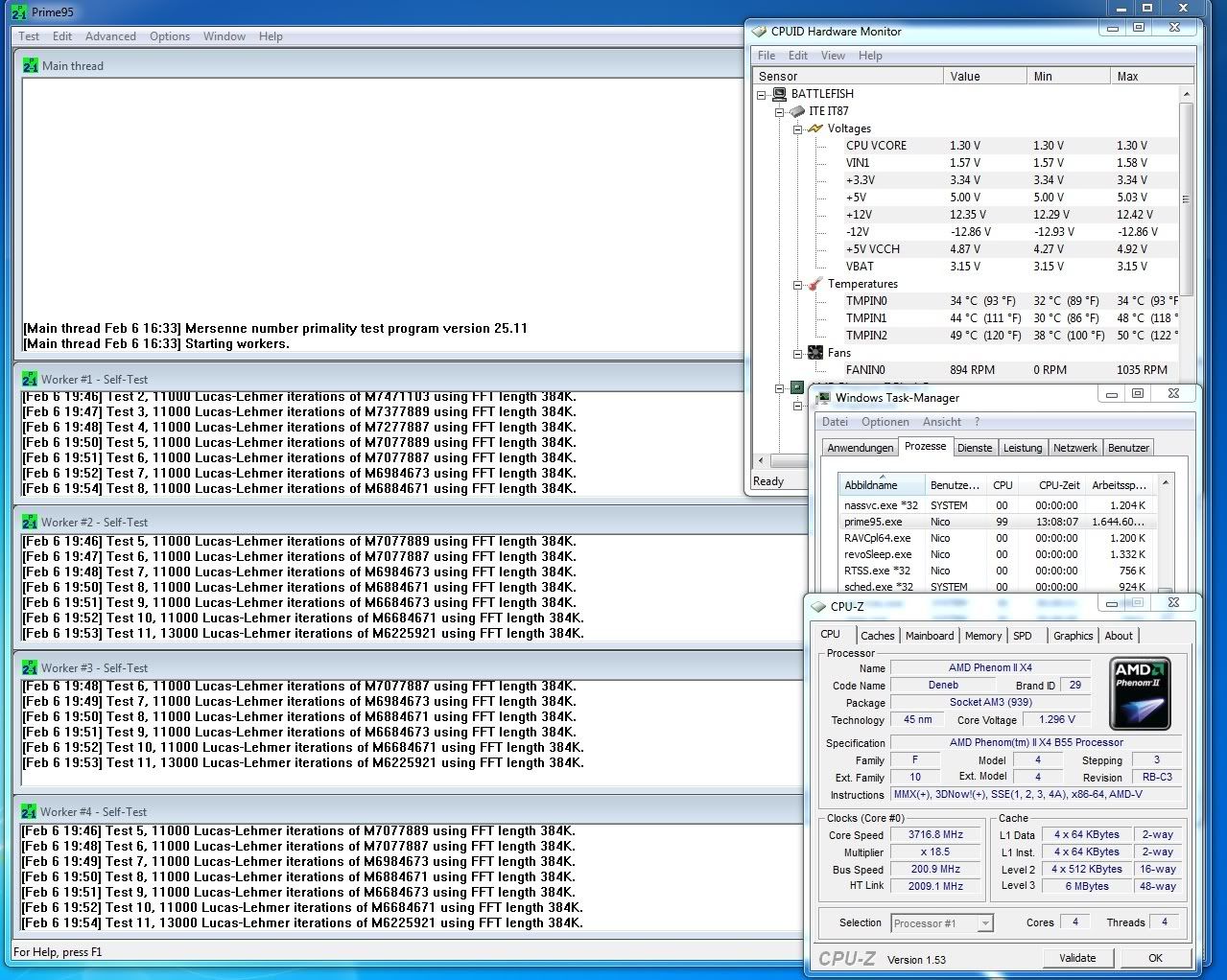Collapse the Voltages sensor group
The image size is (1227, 980).
[x=797, y=128]
